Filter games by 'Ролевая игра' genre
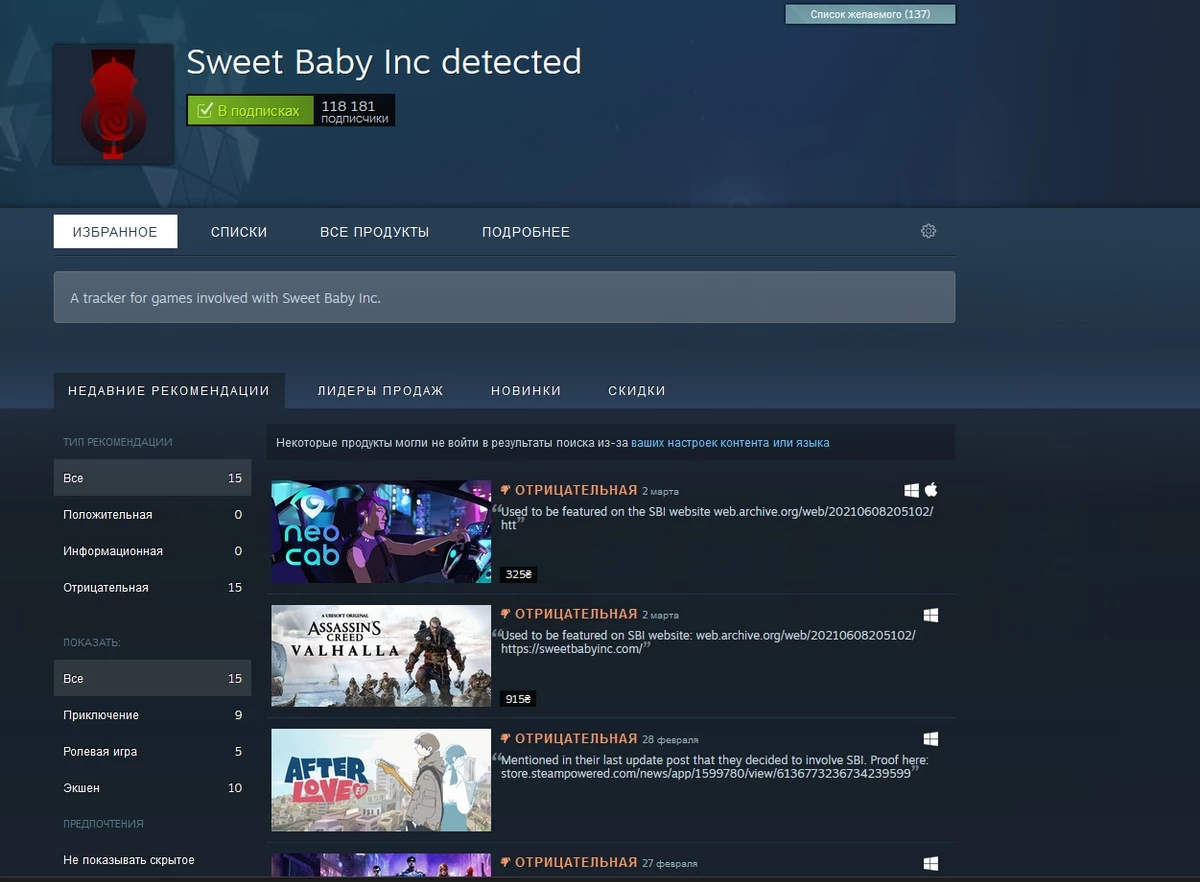The height and width of the screenshot is (882, 1200). (x=152, y=751)
